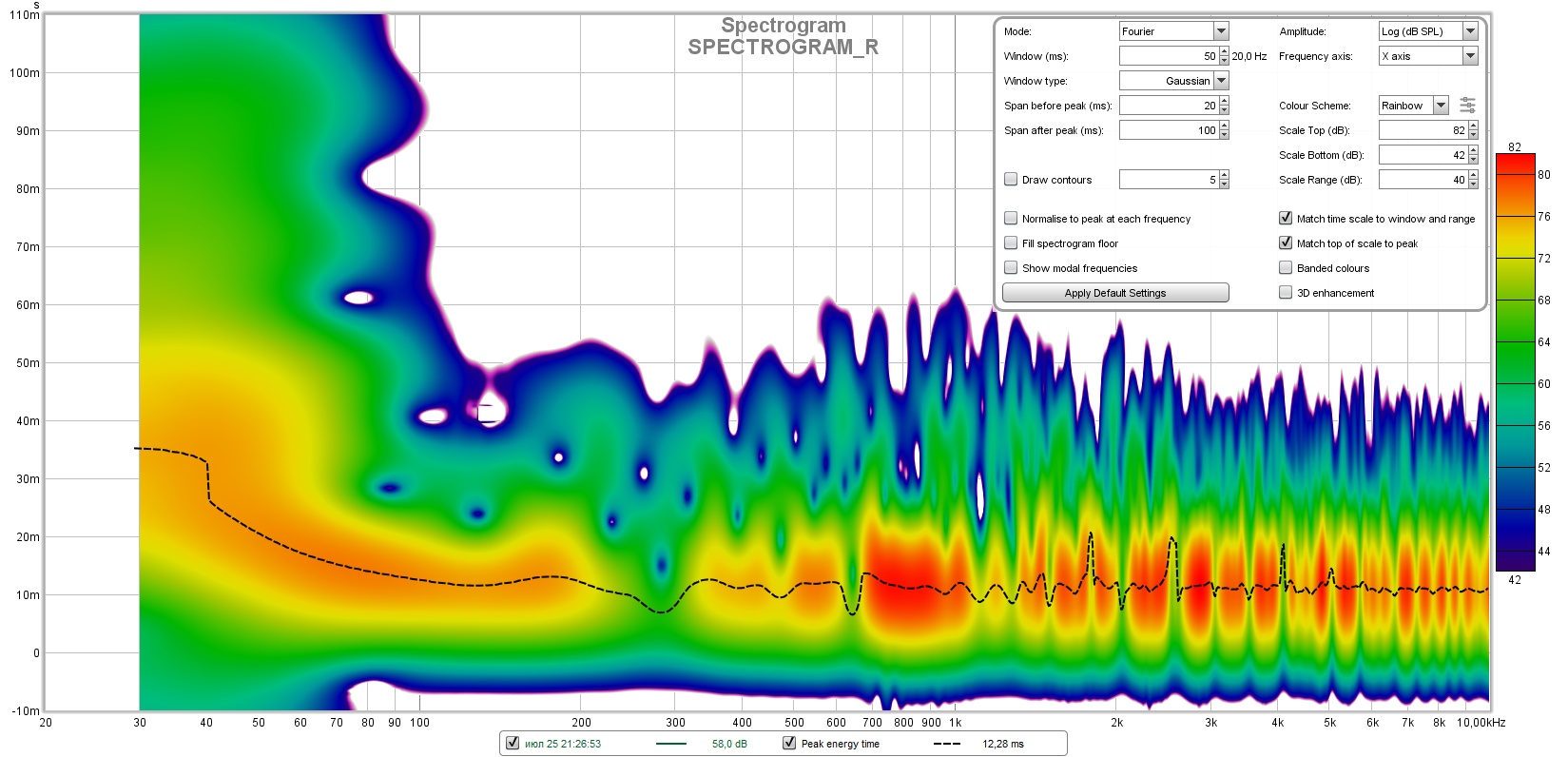The height and width of the screenshot is (757, 1568).
Task: Increase the Window (ms) stepper value
Action: click(1224, 51)
